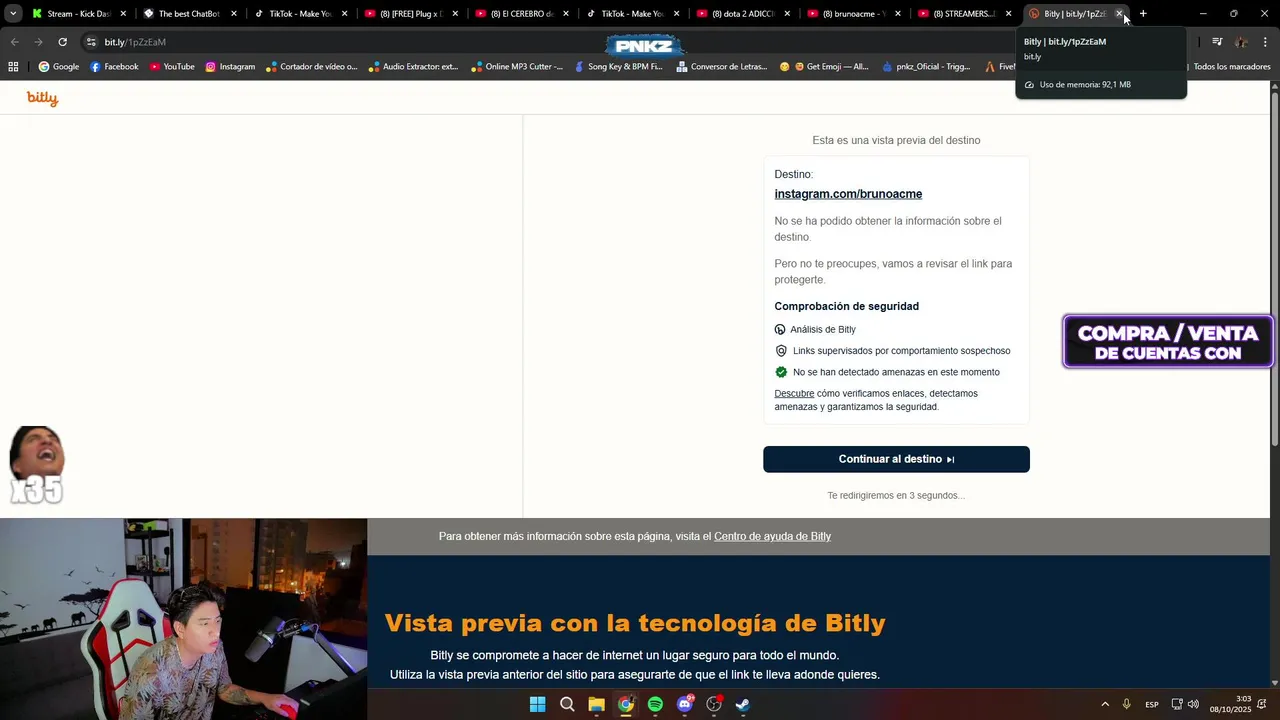
Task: Open Windows taskbar search
Action: pos(567,704)
